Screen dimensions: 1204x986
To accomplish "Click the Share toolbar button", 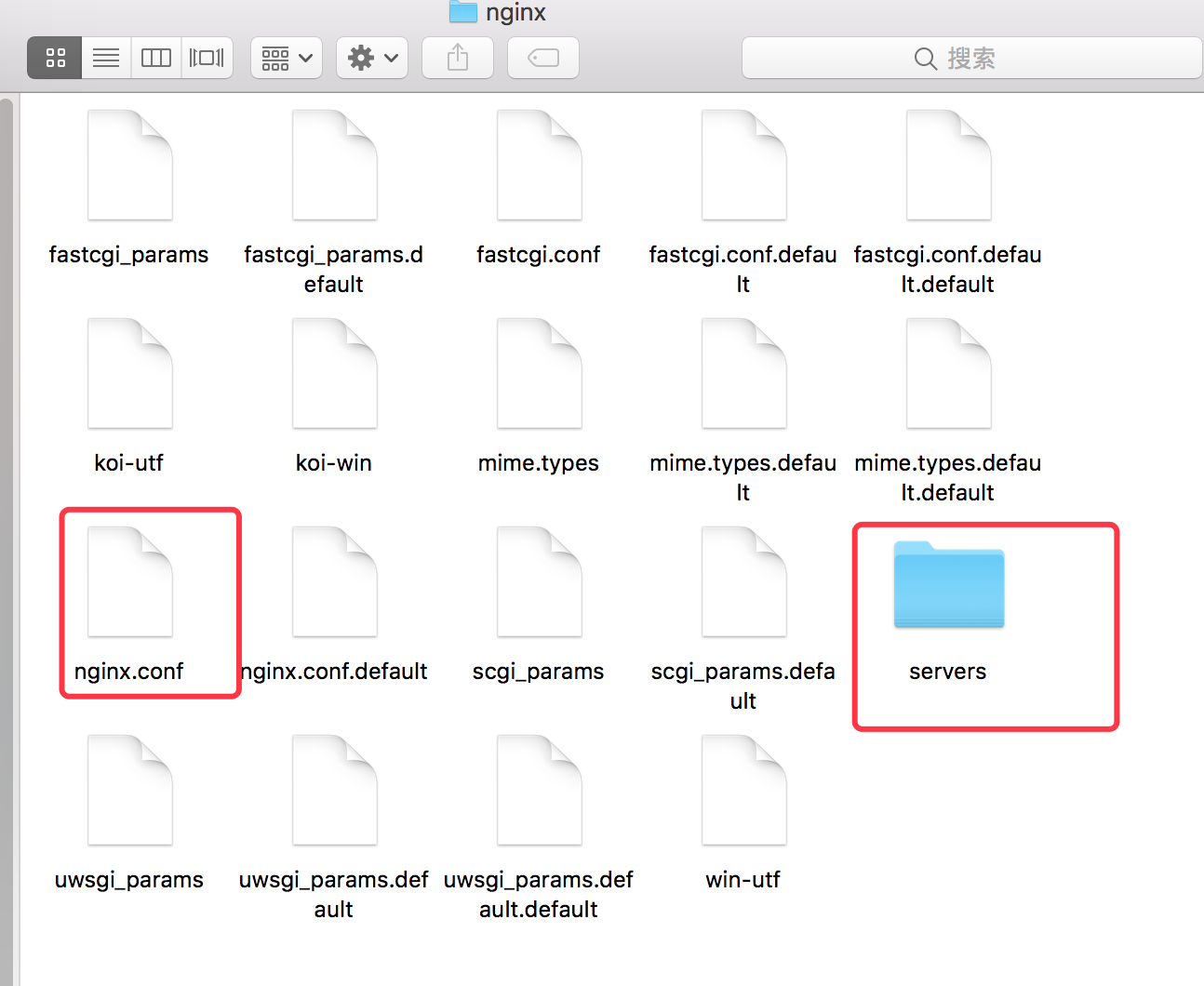I will (458, 58).
